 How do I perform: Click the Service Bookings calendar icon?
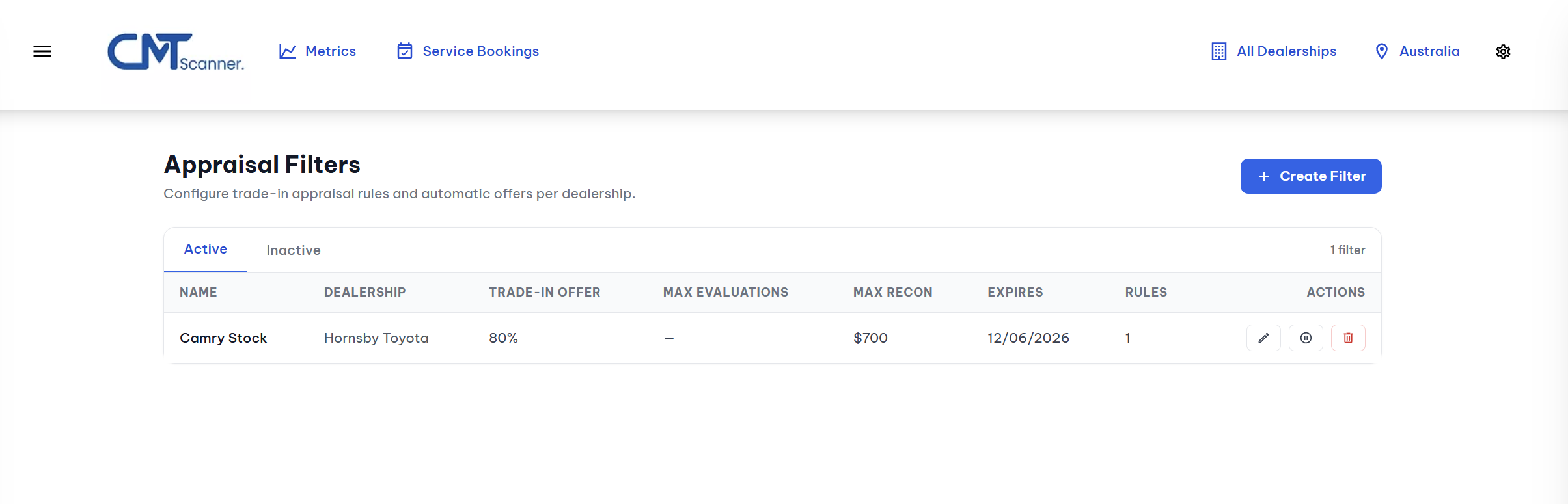click(x=405, y=51)
